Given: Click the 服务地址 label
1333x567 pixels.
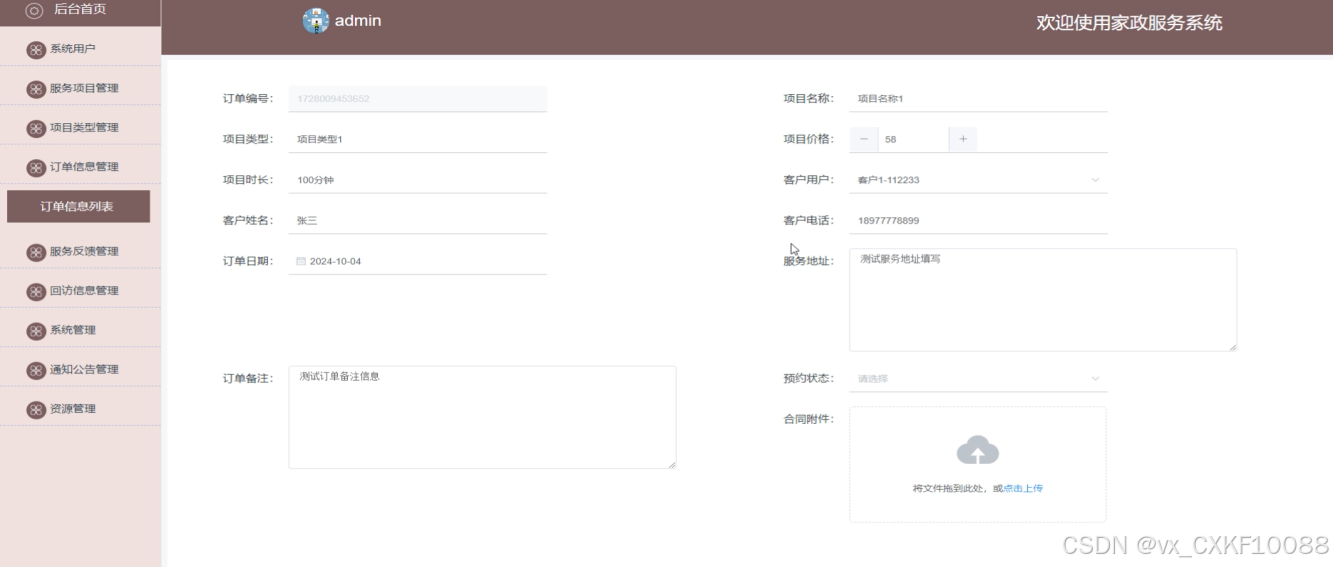Looking at the screenshot, I should point(808,261).
